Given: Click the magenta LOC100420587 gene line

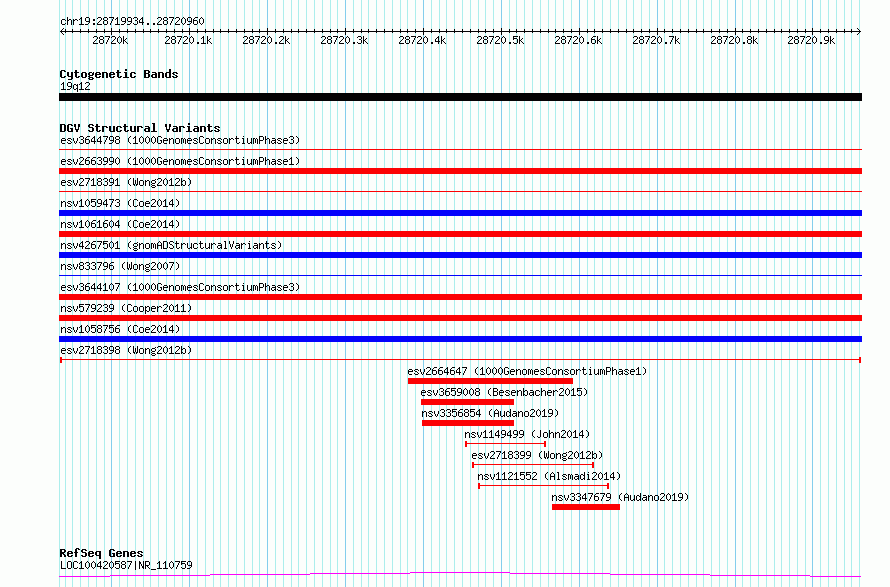Looking at the screenshot, I should pyautogui.click(x=460, y=575).
